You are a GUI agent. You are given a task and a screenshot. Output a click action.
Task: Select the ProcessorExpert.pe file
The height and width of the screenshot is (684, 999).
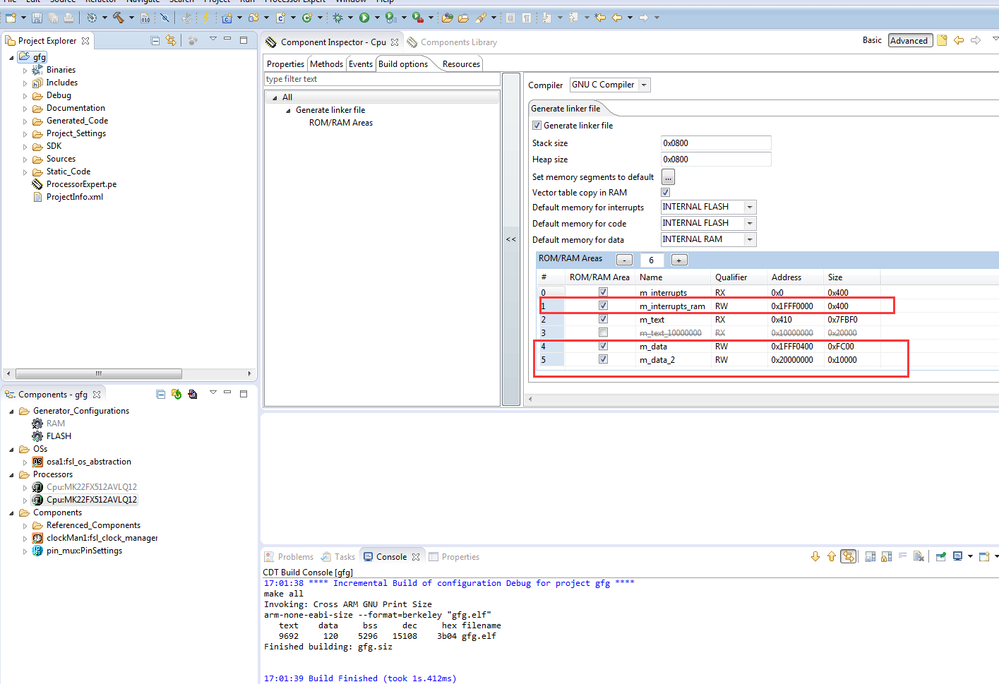coord(81,184)
